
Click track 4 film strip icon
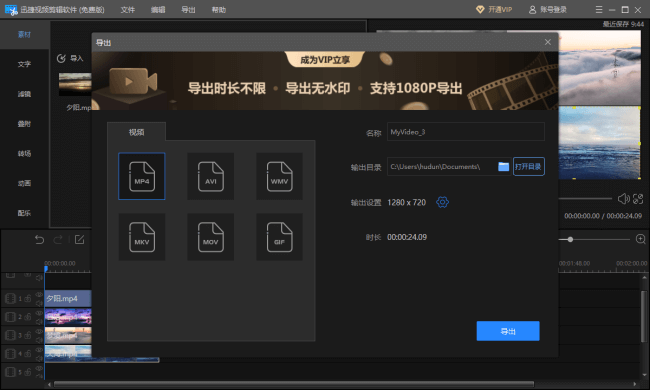click(10, 354)
